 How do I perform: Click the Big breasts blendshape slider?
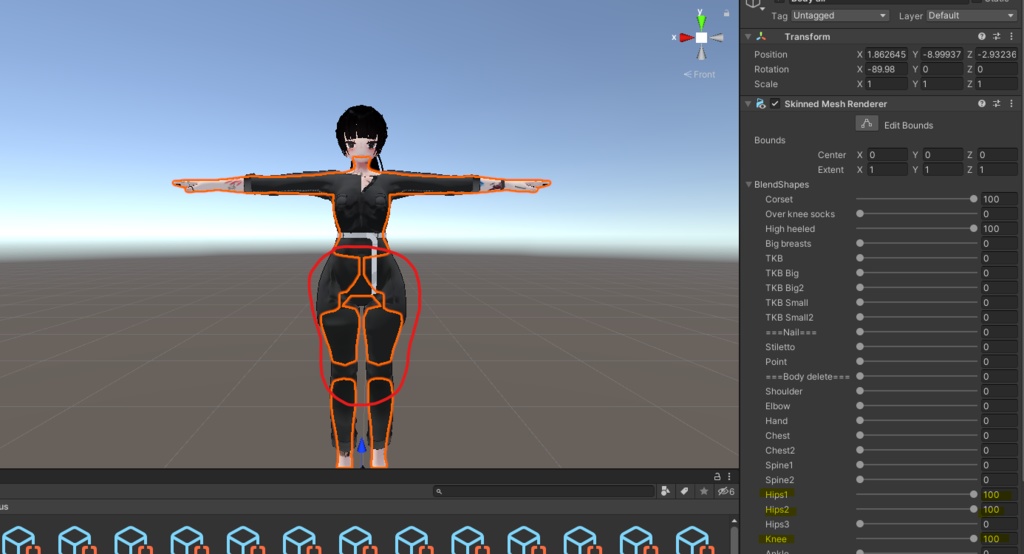[x=916, y=244]
